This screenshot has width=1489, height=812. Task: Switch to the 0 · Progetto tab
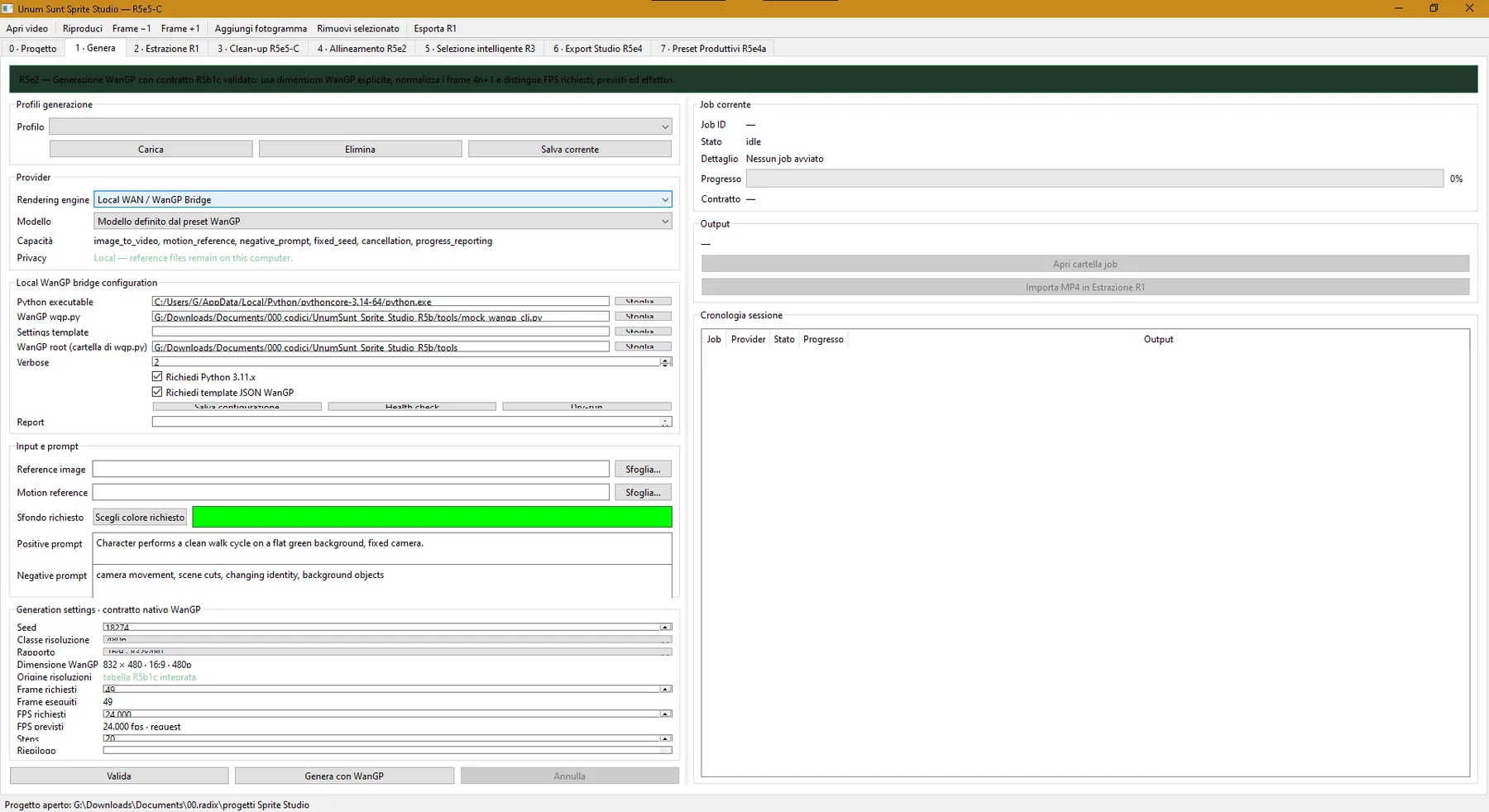click(33, 49)
